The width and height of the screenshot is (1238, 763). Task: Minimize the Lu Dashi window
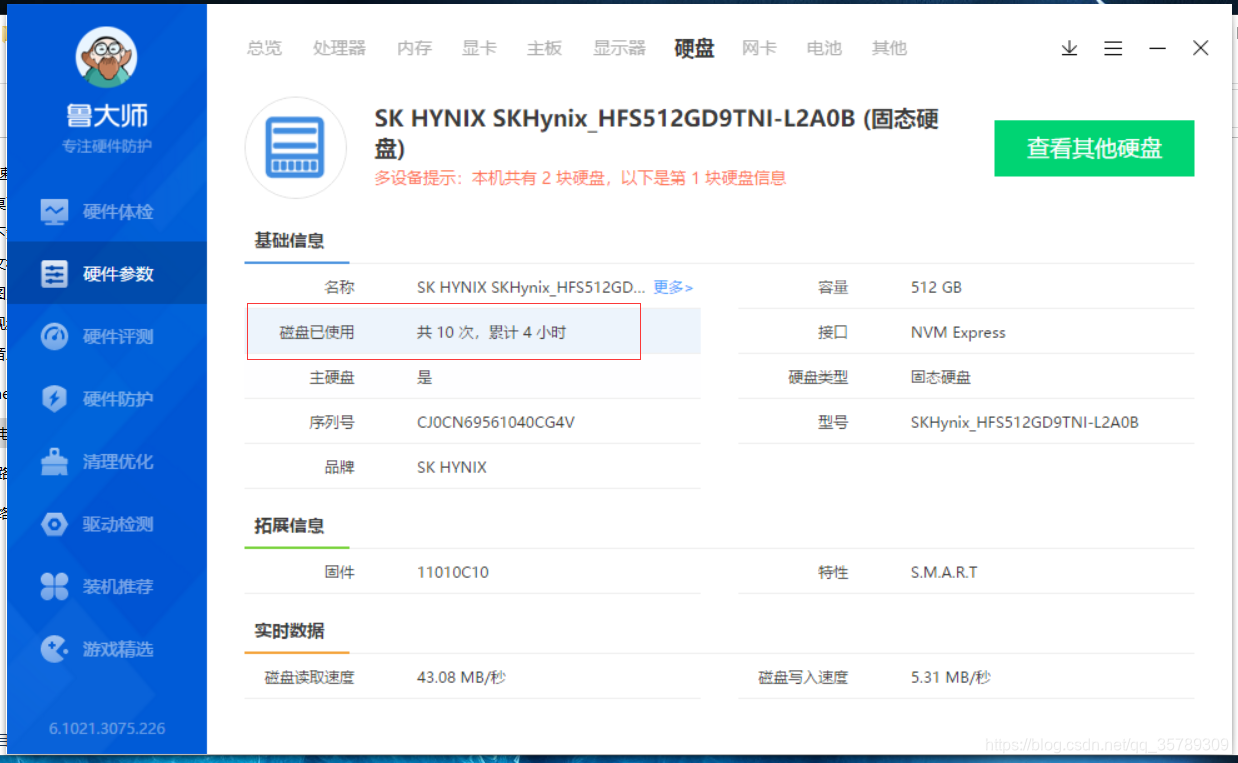(1157, 48)
